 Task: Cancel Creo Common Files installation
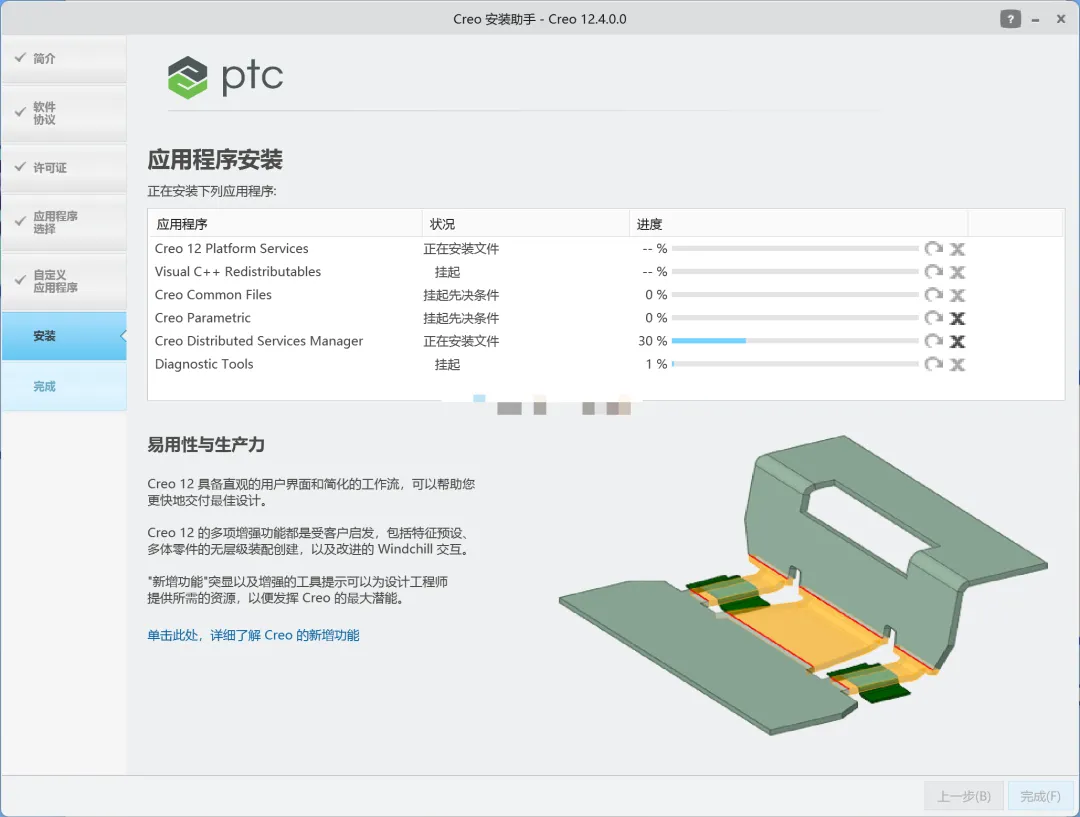(957, 296)
